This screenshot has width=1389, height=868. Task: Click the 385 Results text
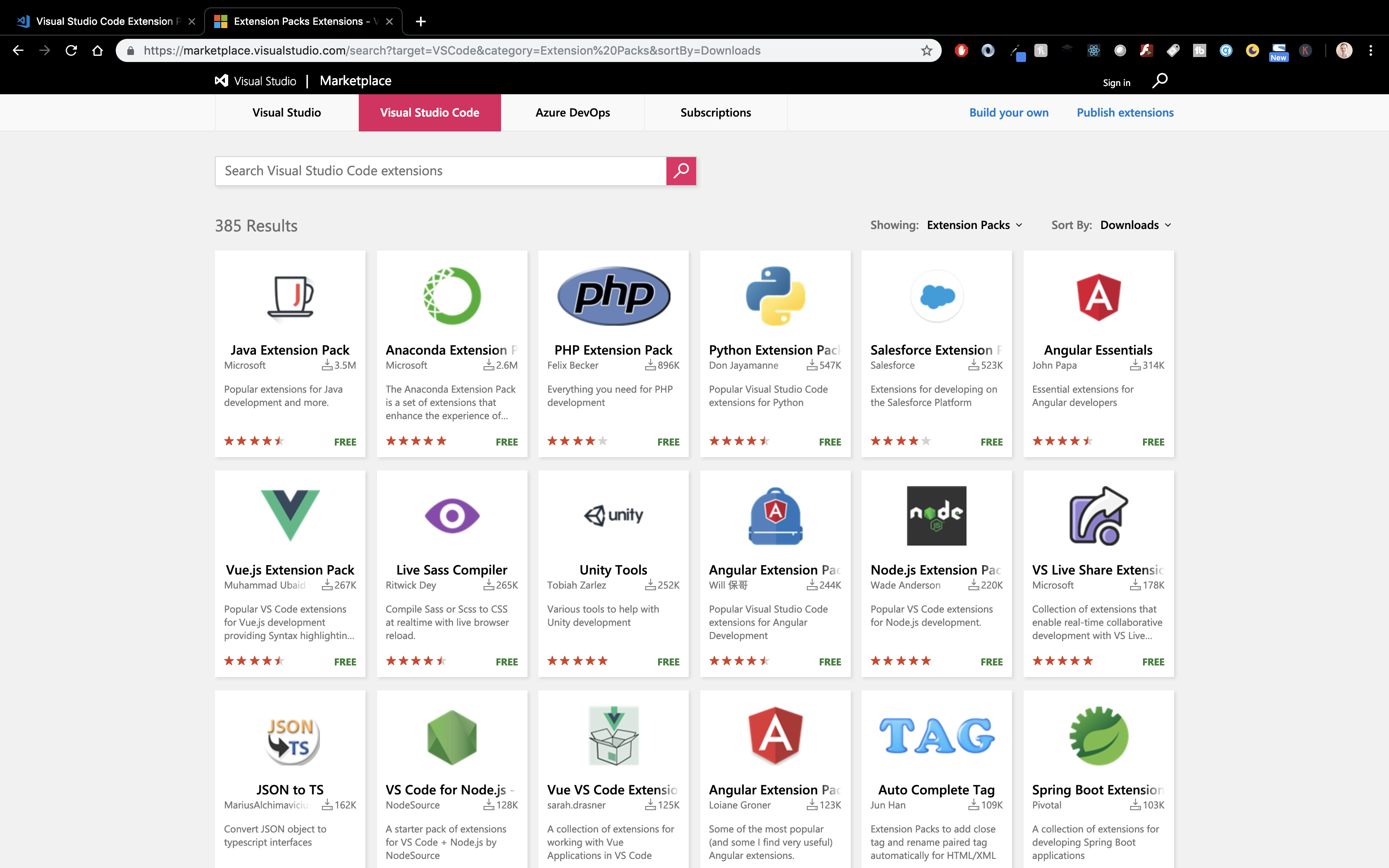pos(256,226)
